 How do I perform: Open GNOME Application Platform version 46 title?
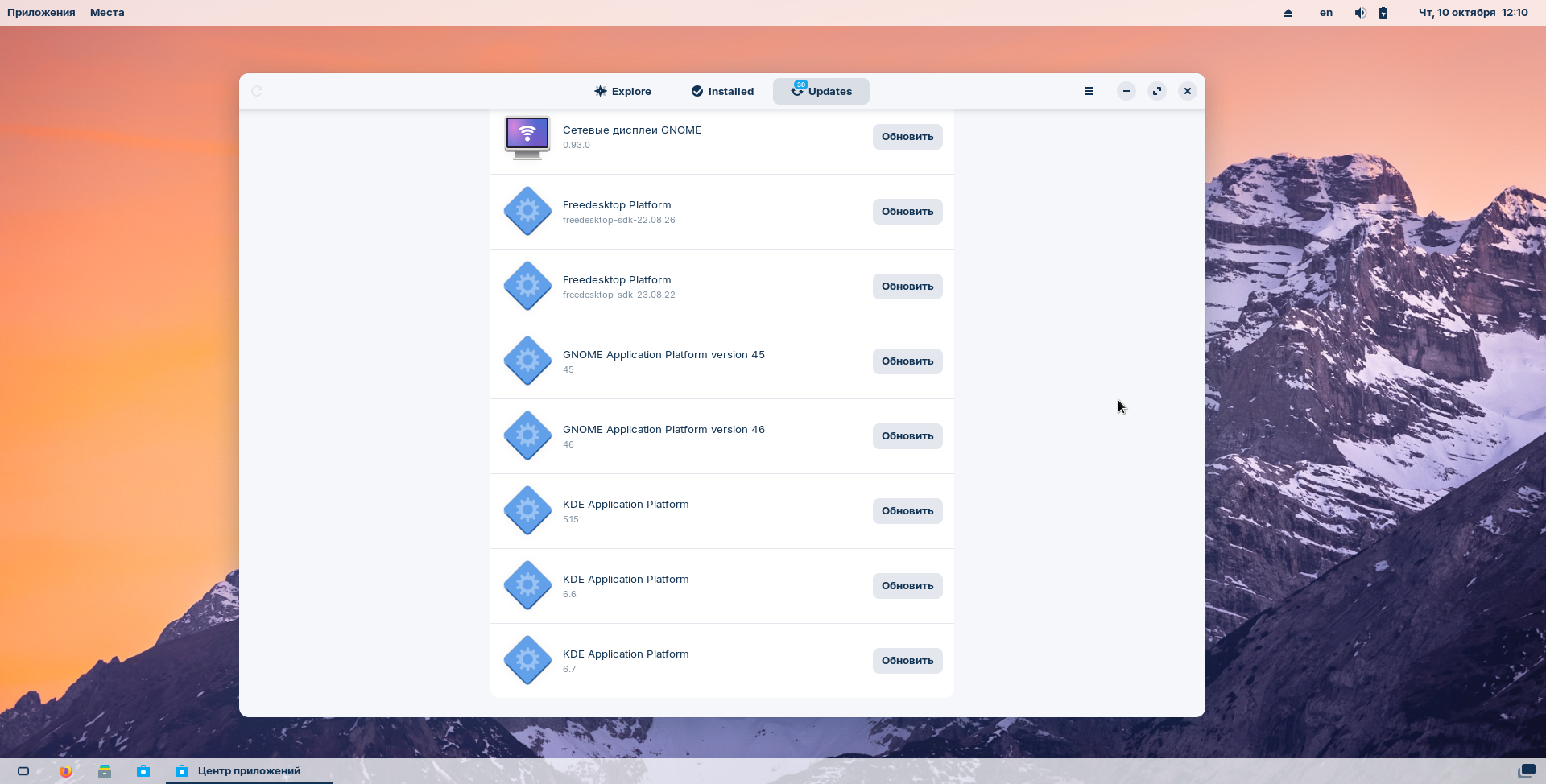(x=663, y=429)
